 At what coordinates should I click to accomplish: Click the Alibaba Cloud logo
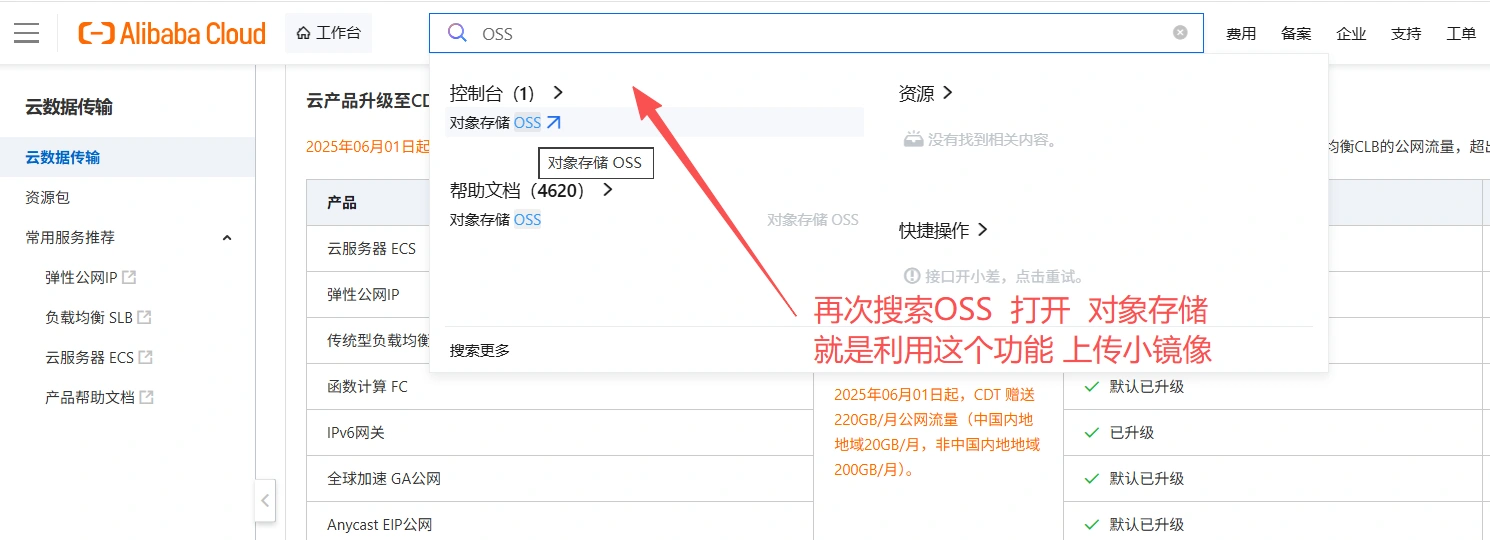pyautogui.click(x=172, y=33)
